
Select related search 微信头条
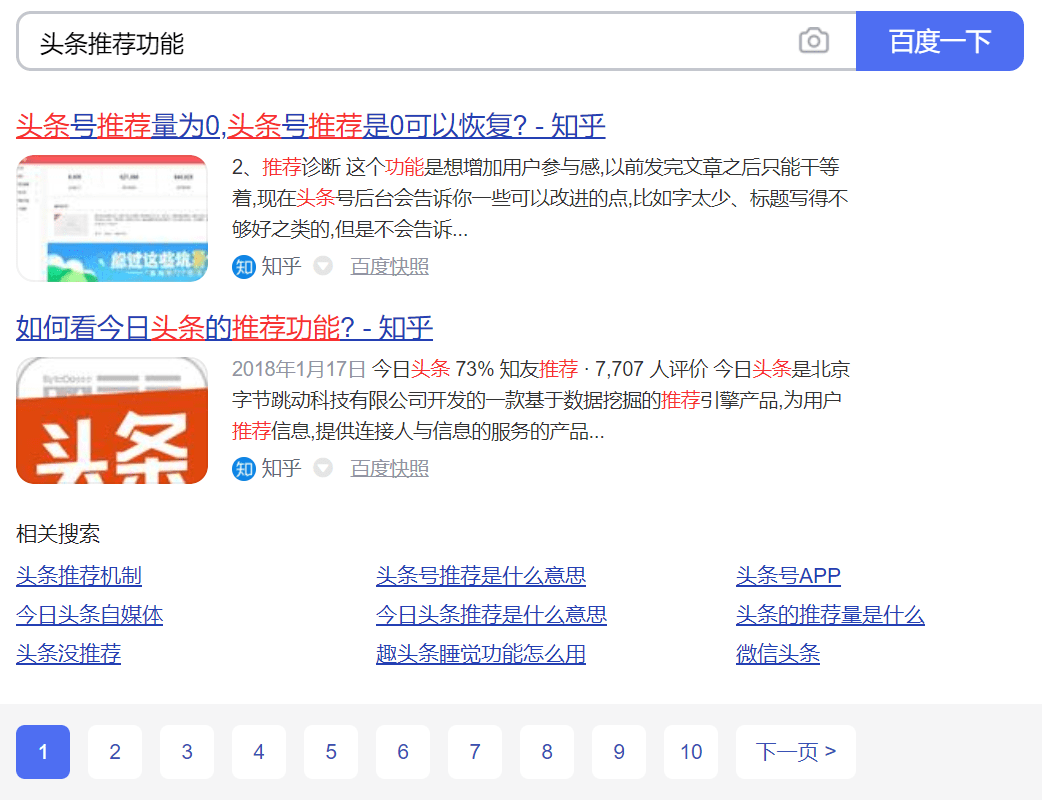click(778, 654)
